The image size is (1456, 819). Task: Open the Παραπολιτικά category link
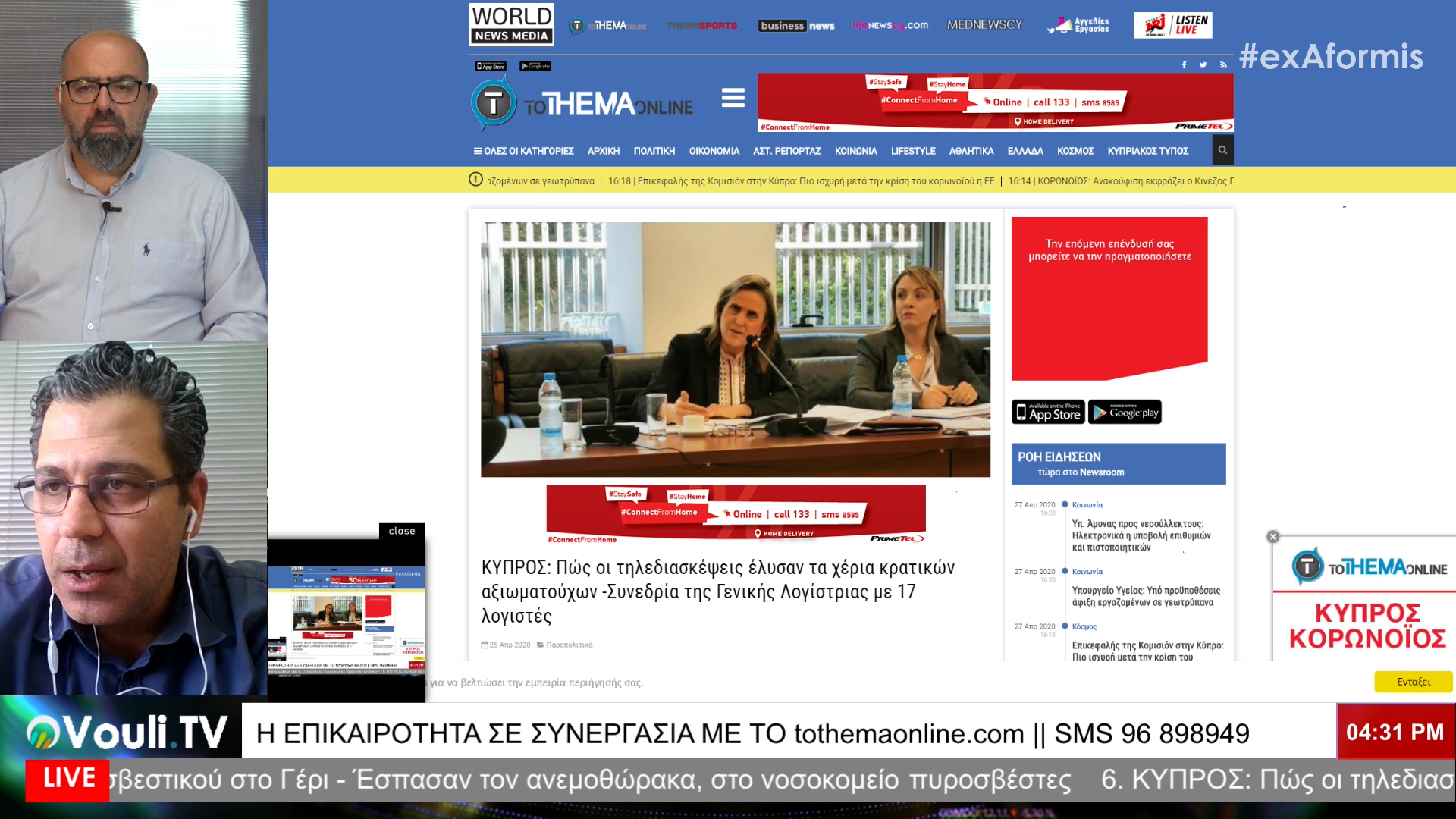coord(569,645)
